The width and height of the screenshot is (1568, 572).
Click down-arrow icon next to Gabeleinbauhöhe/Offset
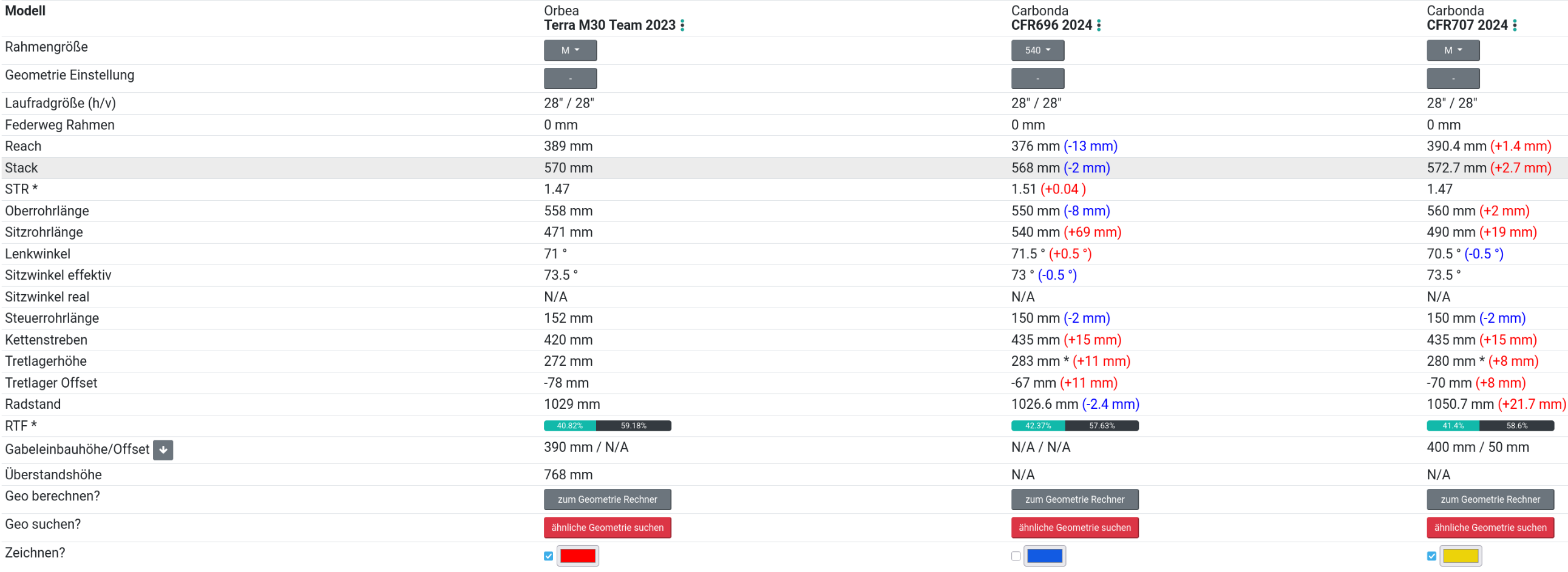pos(163,450)
